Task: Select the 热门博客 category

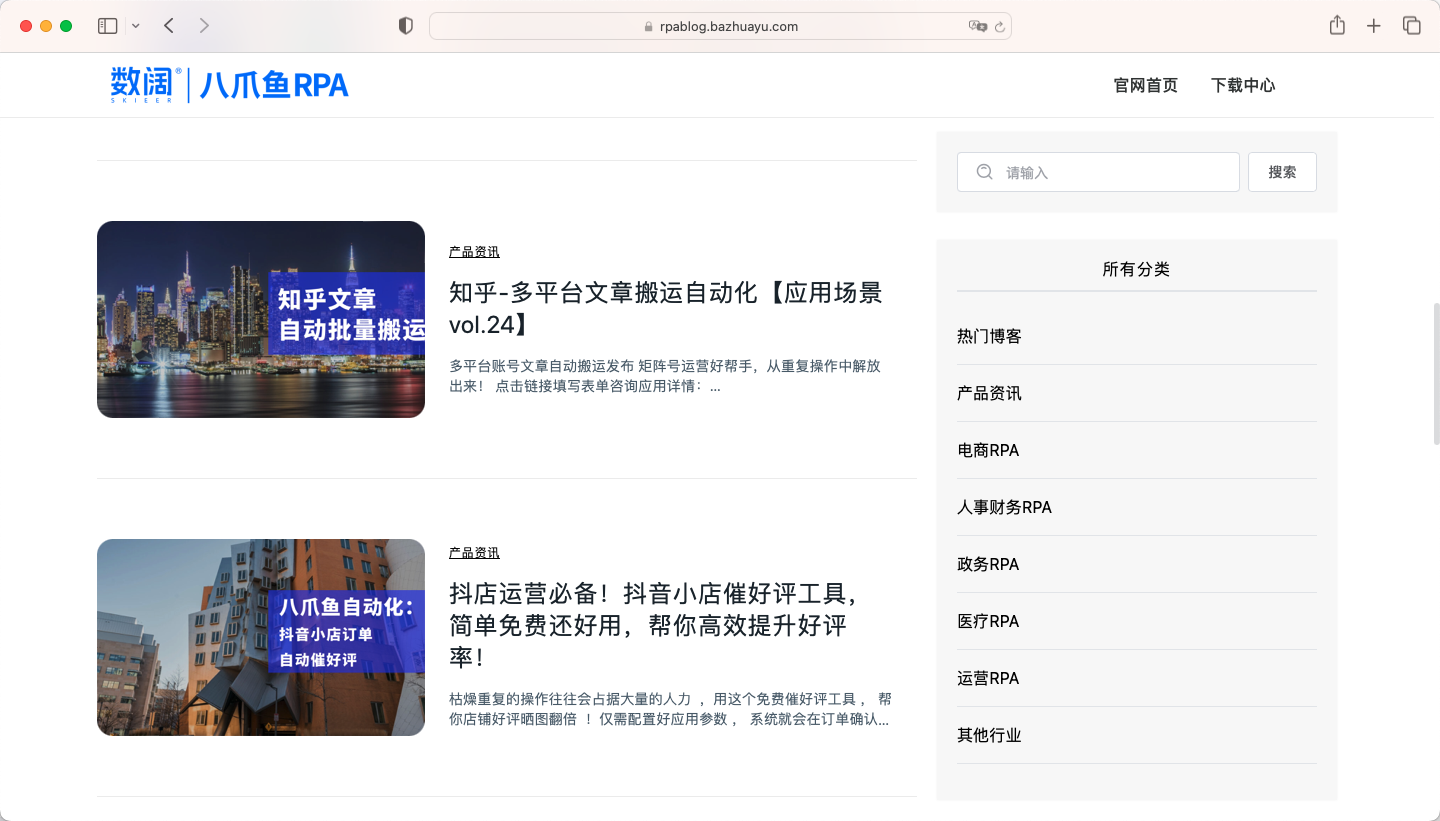Action: (x=989, y=336)
